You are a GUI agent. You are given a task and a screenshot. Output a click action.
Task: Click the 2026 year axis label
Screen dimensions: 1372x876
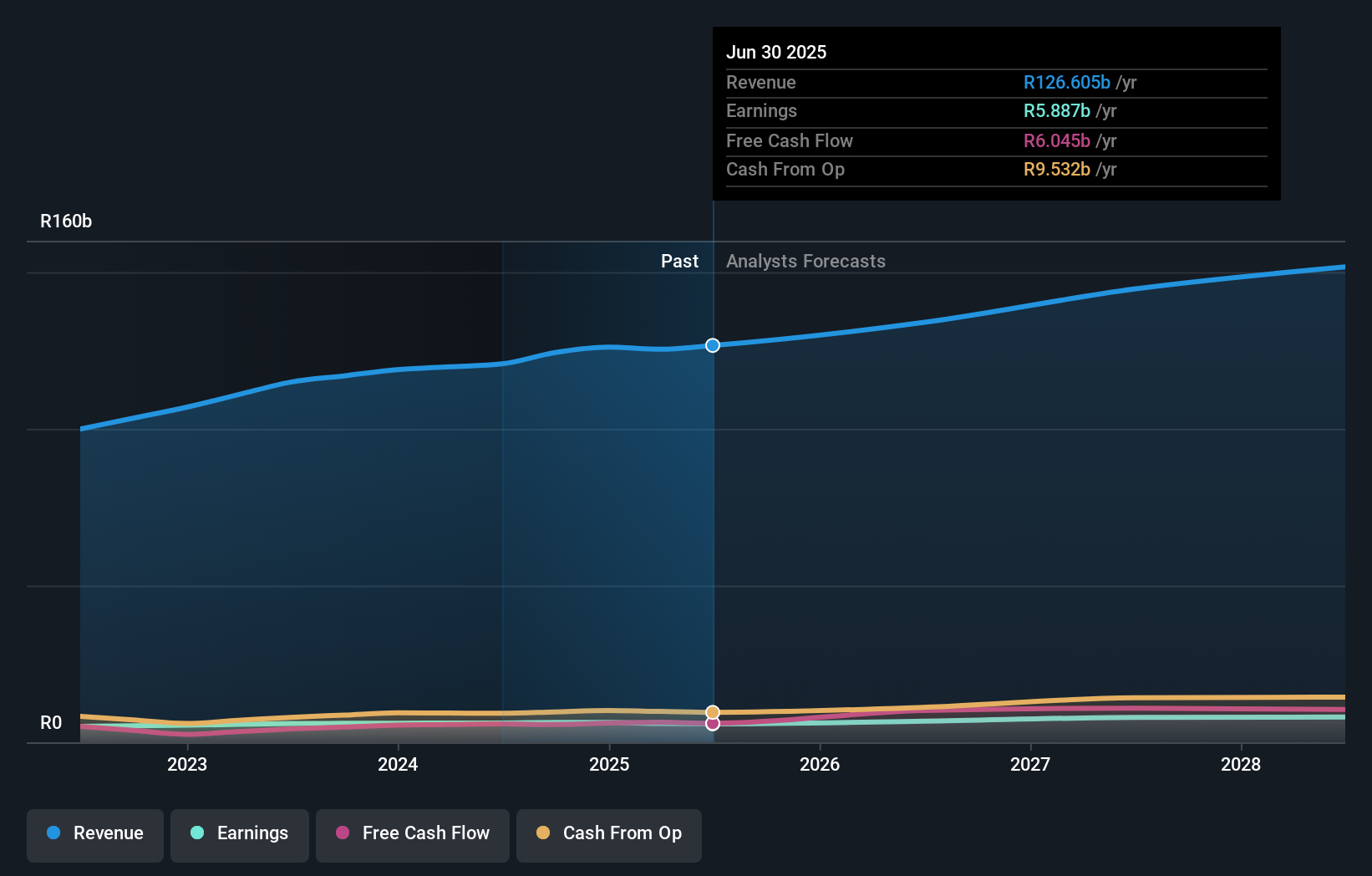(x=821, y=764)
